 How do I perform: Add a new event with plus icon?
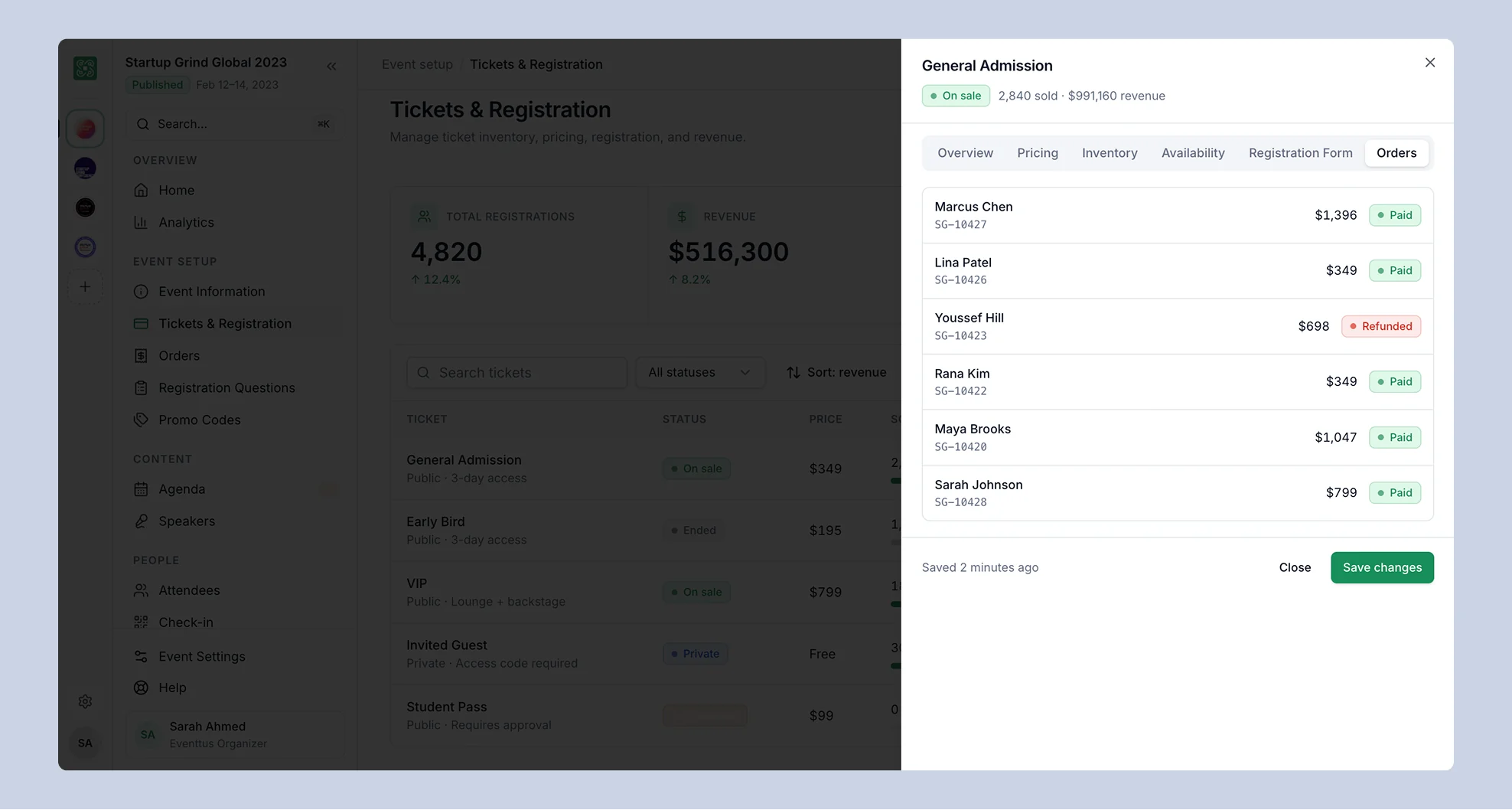click(x=85, y=287)
